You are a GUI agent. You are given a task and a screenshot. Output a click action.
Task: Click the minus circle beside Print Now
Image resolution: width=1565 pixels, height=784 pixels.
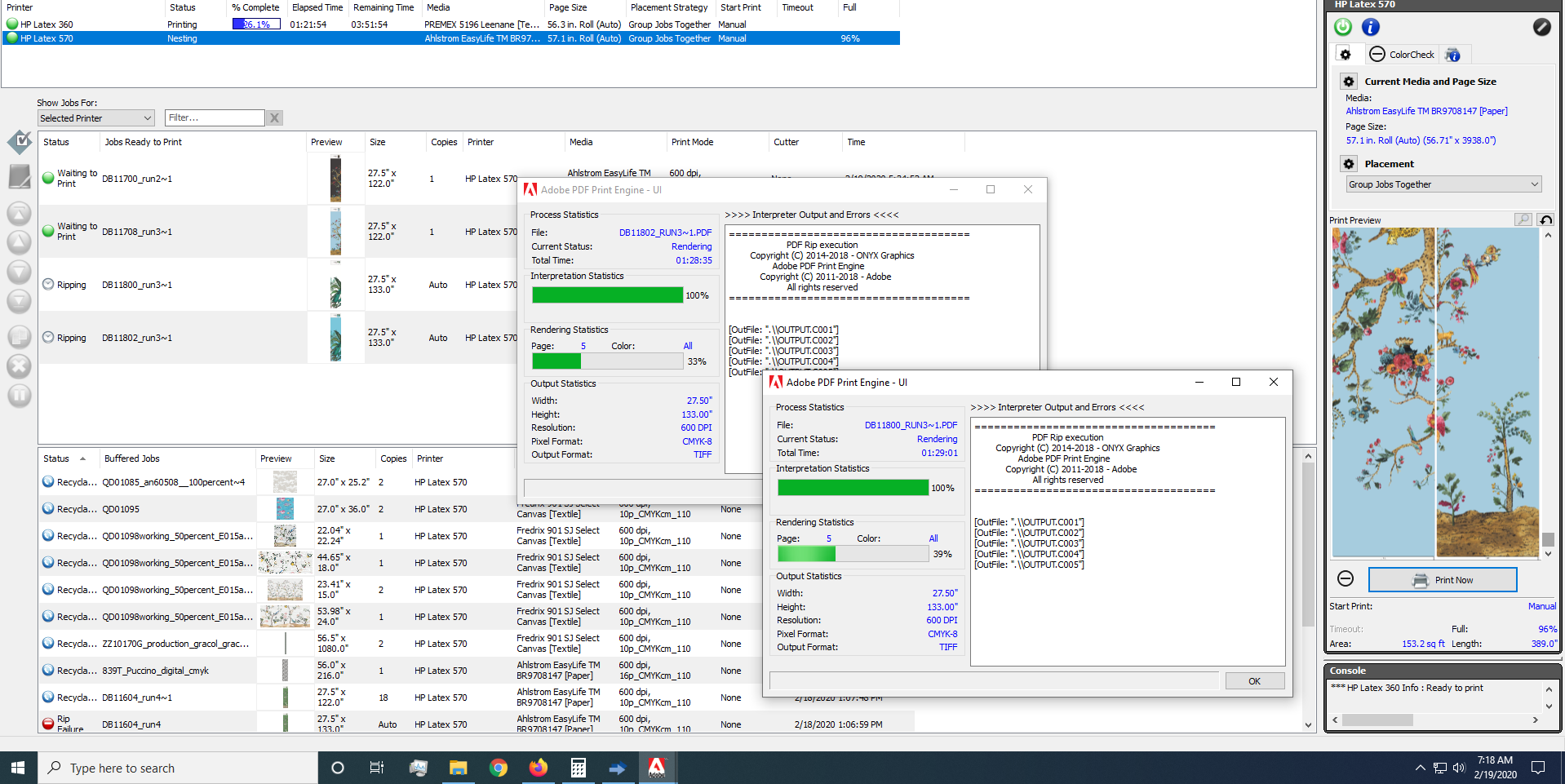pos(1346,579)
